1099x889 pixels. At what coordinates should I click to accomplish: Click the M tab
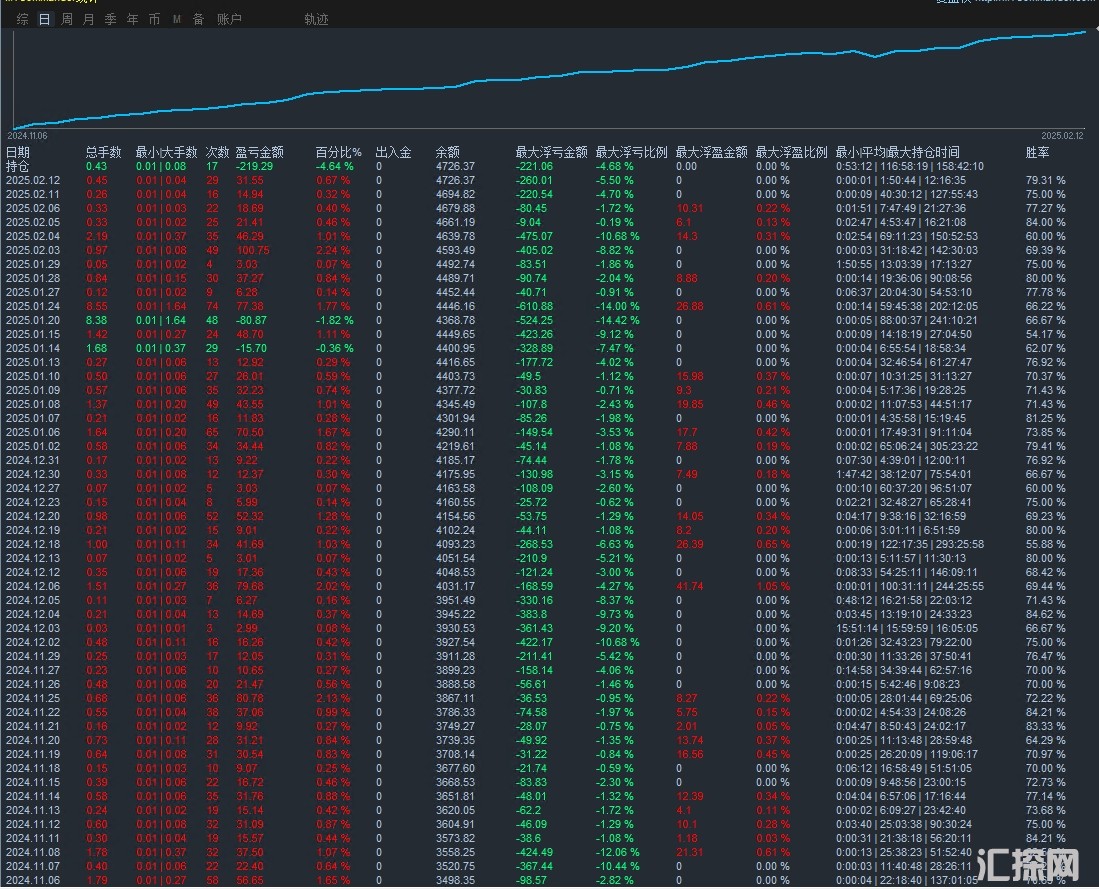tap(177, 19)
